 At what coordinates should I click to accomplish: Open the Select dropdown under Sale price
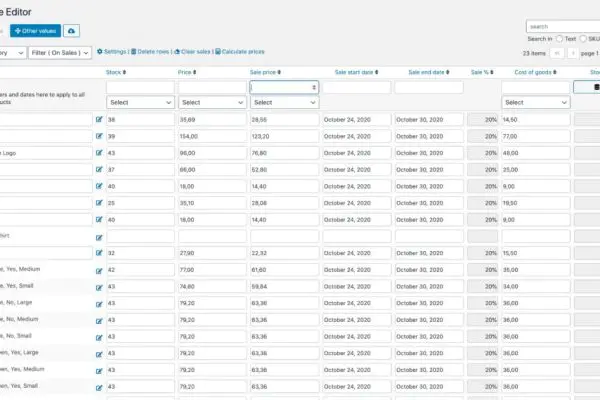point(284,102)
